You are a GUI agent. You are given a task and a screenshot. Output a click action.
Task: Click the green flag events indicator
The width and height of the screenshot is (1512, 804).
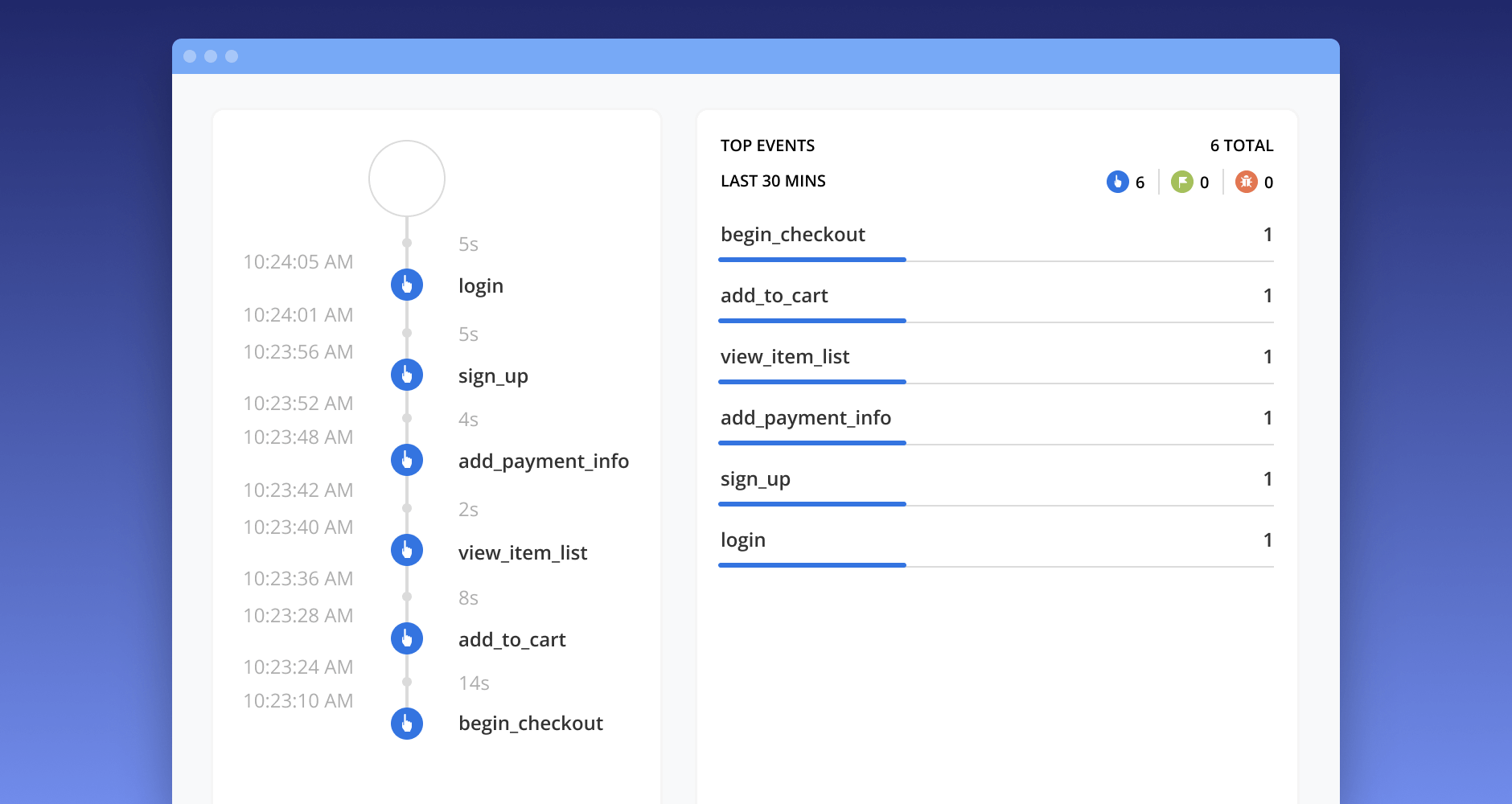1182,182
